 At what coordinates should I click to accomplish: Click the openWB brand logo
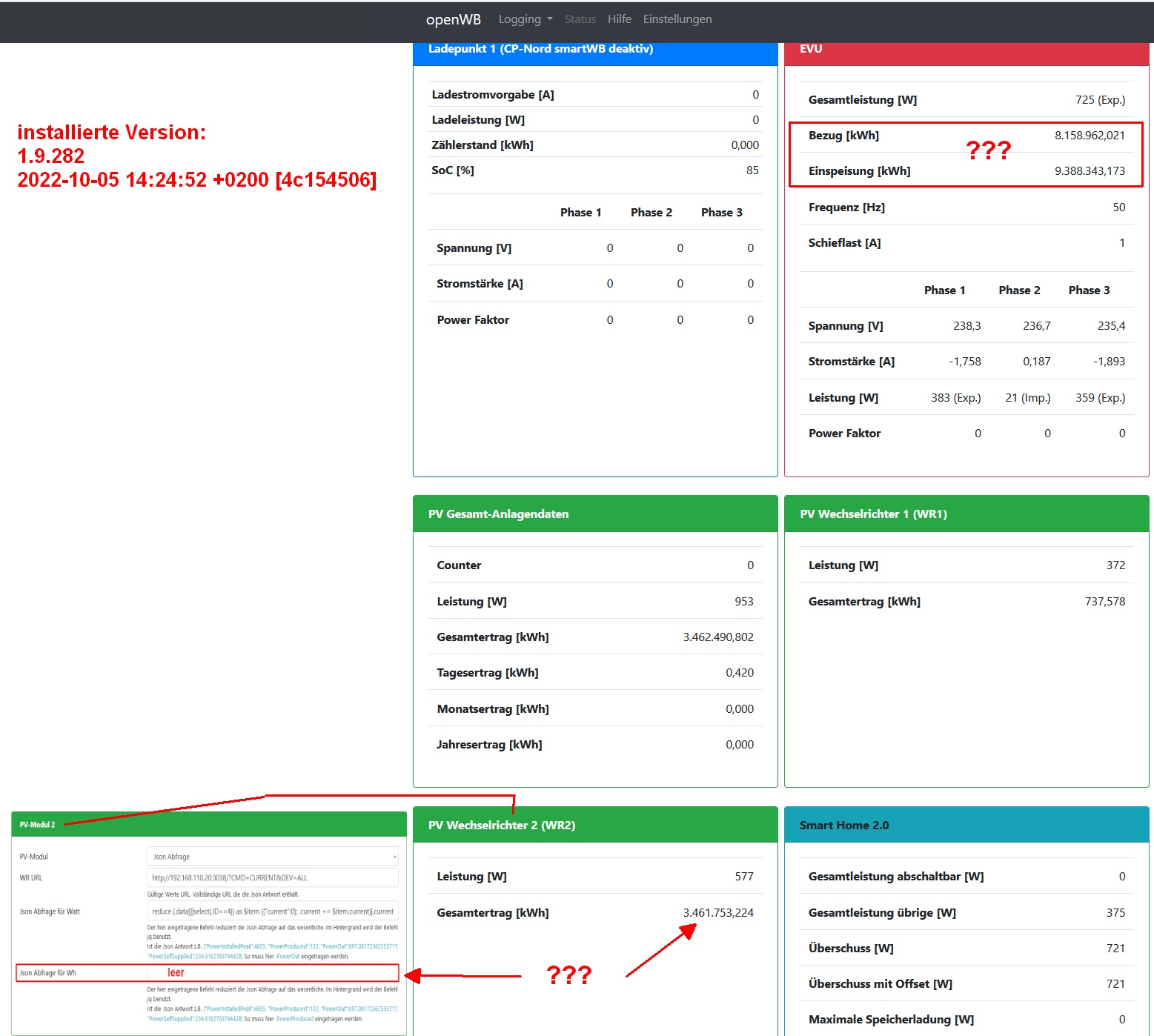click(x=453, y=20)
